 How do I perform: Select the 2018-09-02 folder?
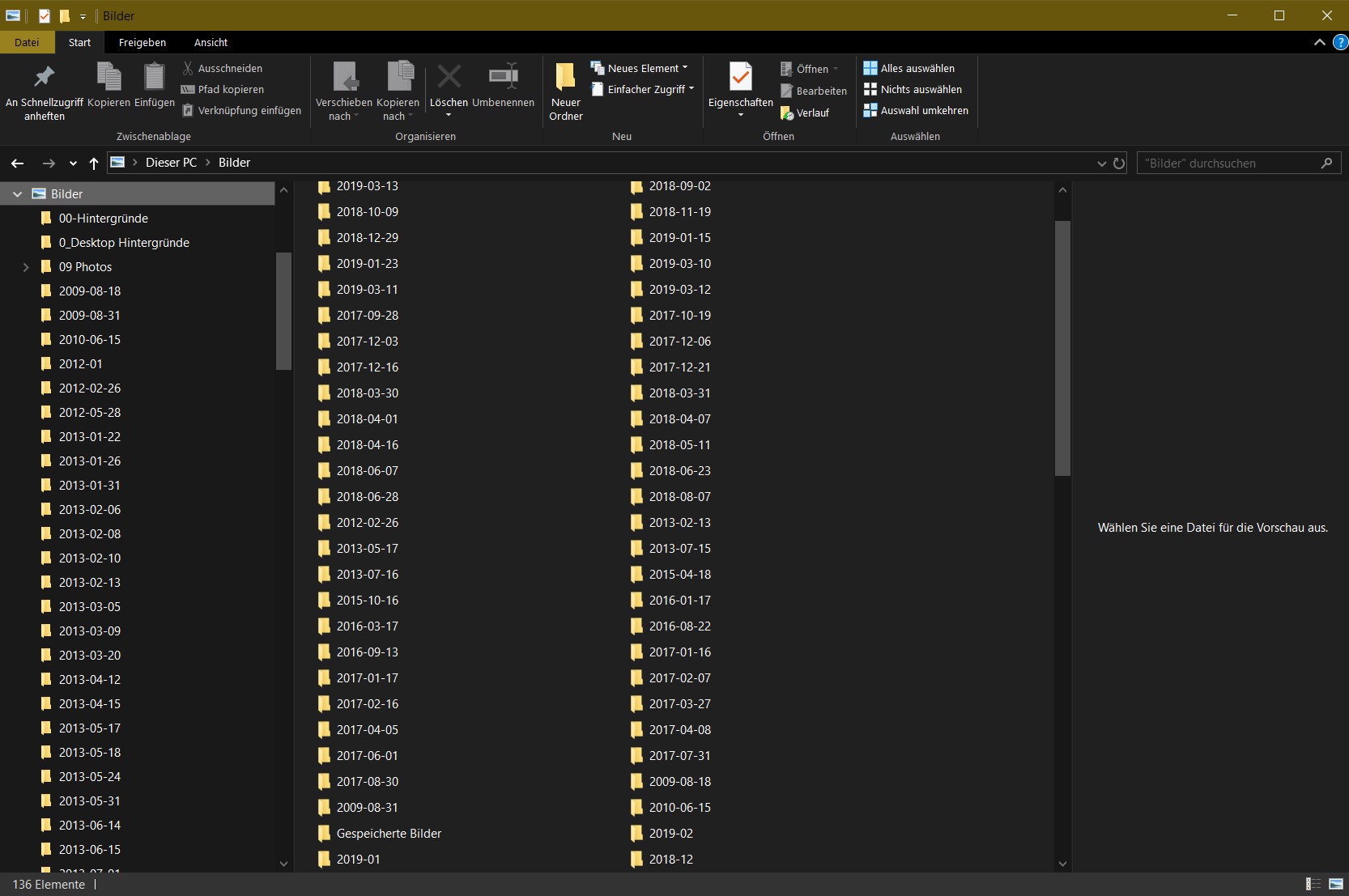[670, 186]
